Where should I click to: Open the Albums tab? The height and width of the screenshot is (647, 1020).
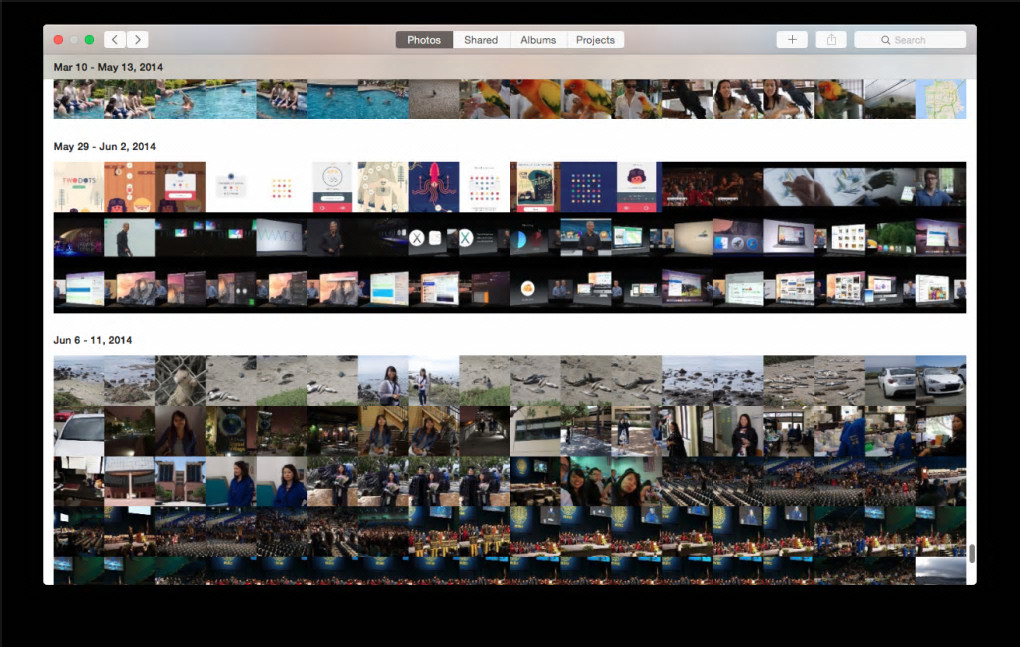pos(538,40)
